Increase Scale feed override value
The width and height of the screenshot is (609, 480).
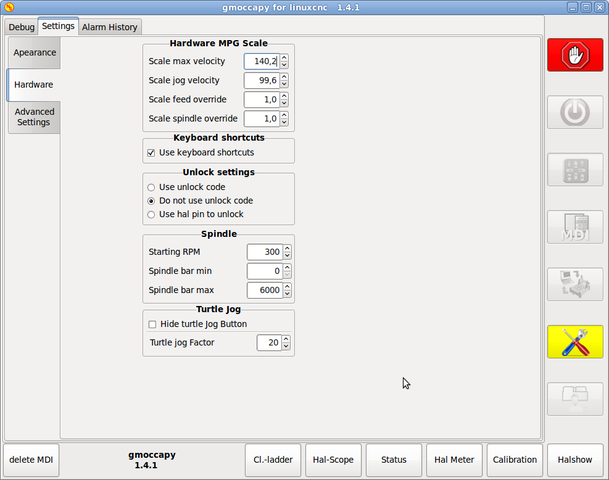coord(284,96)
